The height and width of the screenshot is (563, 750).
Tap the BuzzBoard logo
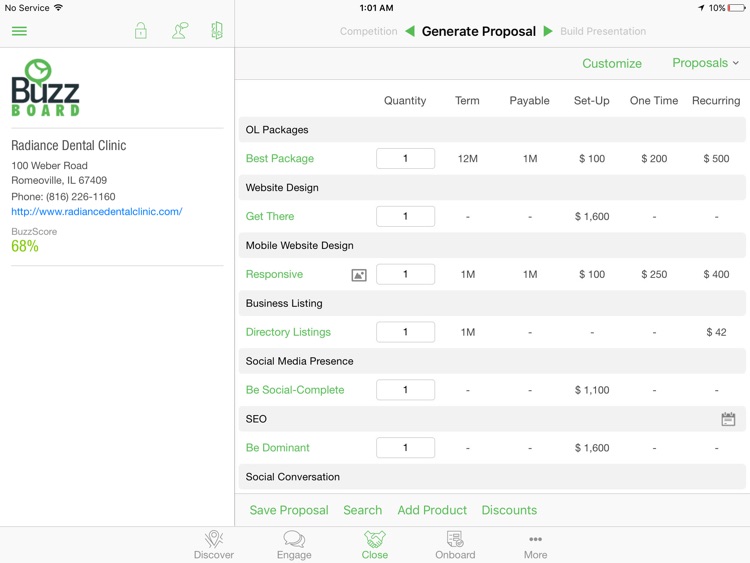tap(45, 88)
